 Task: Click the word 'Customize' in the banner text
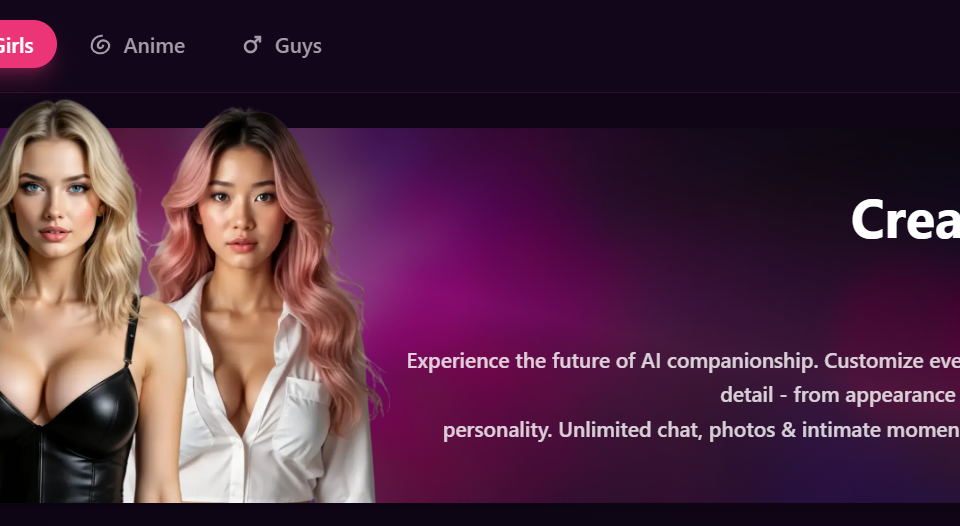(870, 361)
